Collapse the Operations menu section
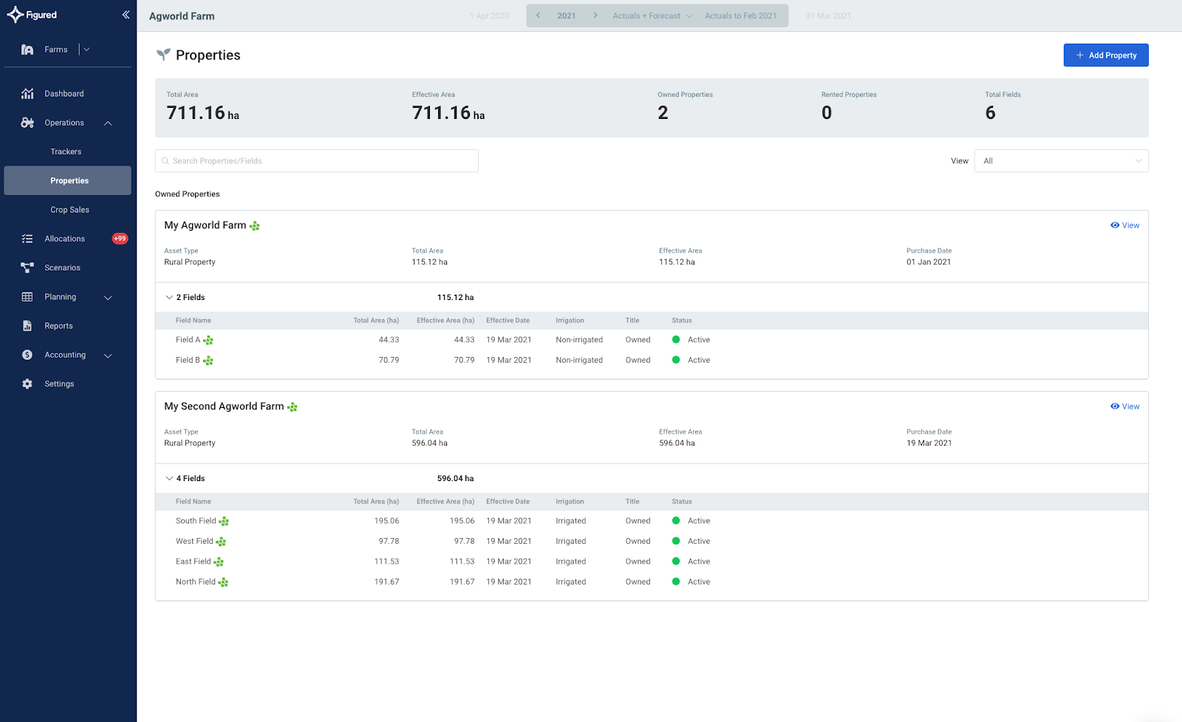The height and width of the screenshot is (722, 1182). [x=108, y=123]
